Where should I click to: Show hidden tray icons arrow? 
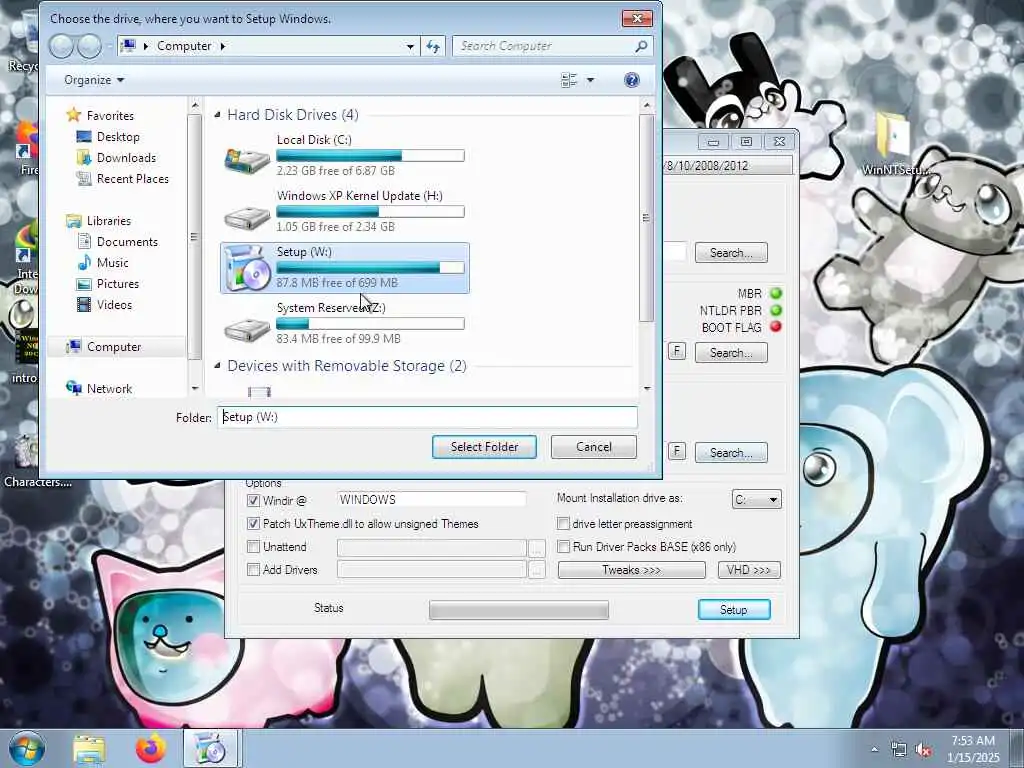pyautogui.click(x=874, y=750)
